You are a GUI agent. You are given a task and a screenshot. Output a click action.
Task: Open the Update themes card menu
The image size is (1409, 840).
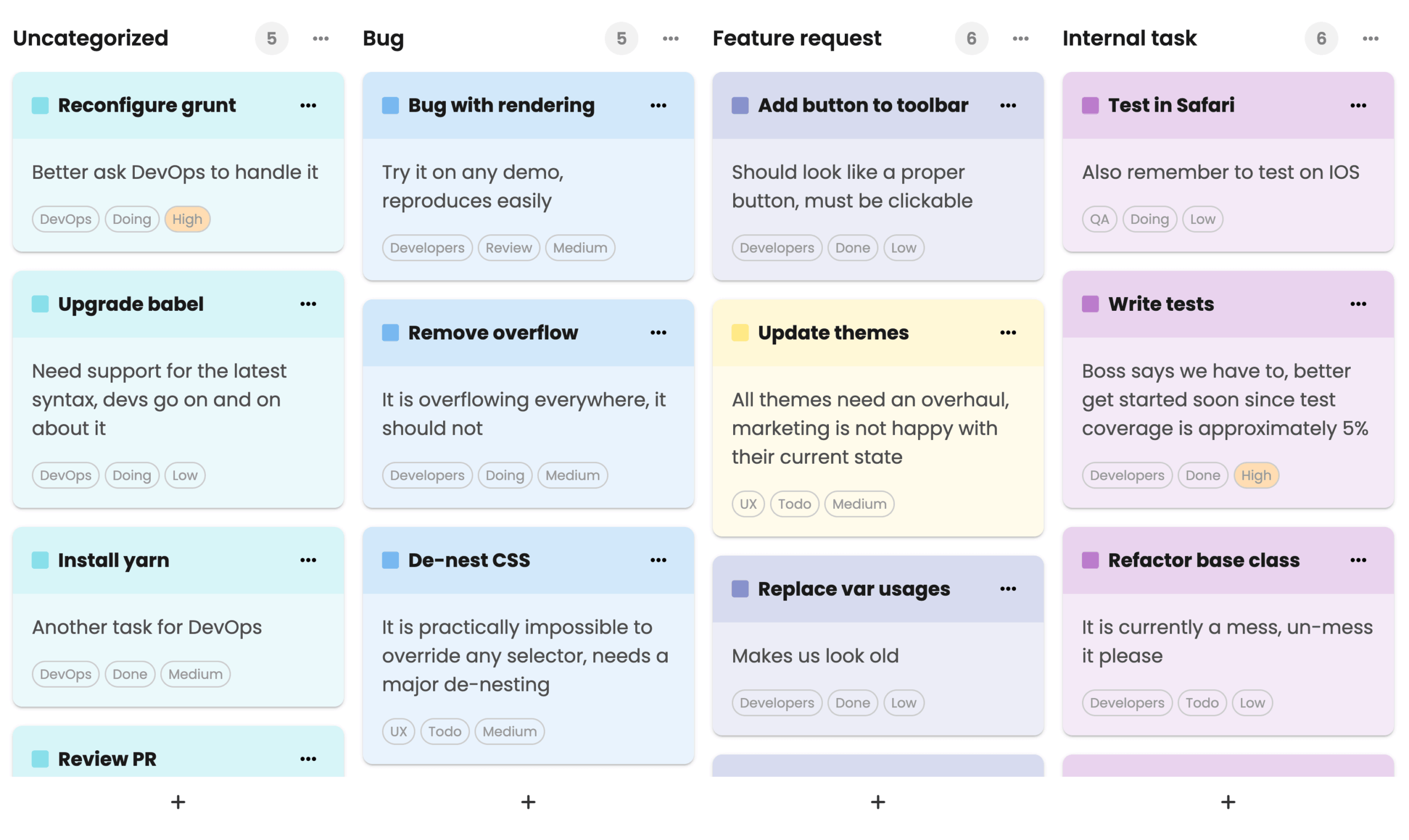(x=1008, y=333)
